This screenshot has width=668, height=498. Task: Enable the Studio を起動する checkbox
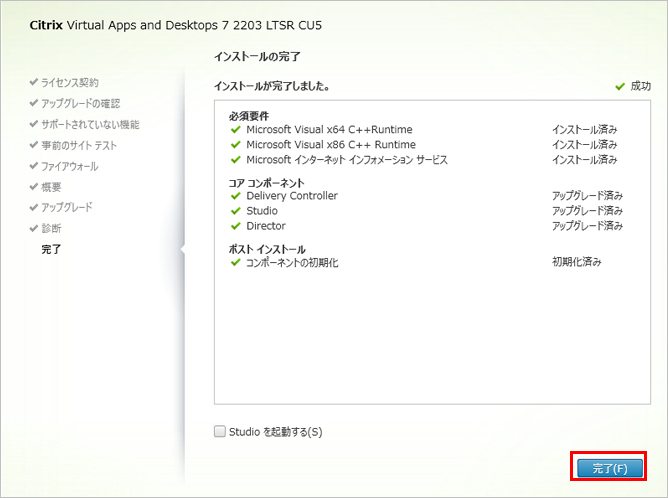(x=219, y=431)
